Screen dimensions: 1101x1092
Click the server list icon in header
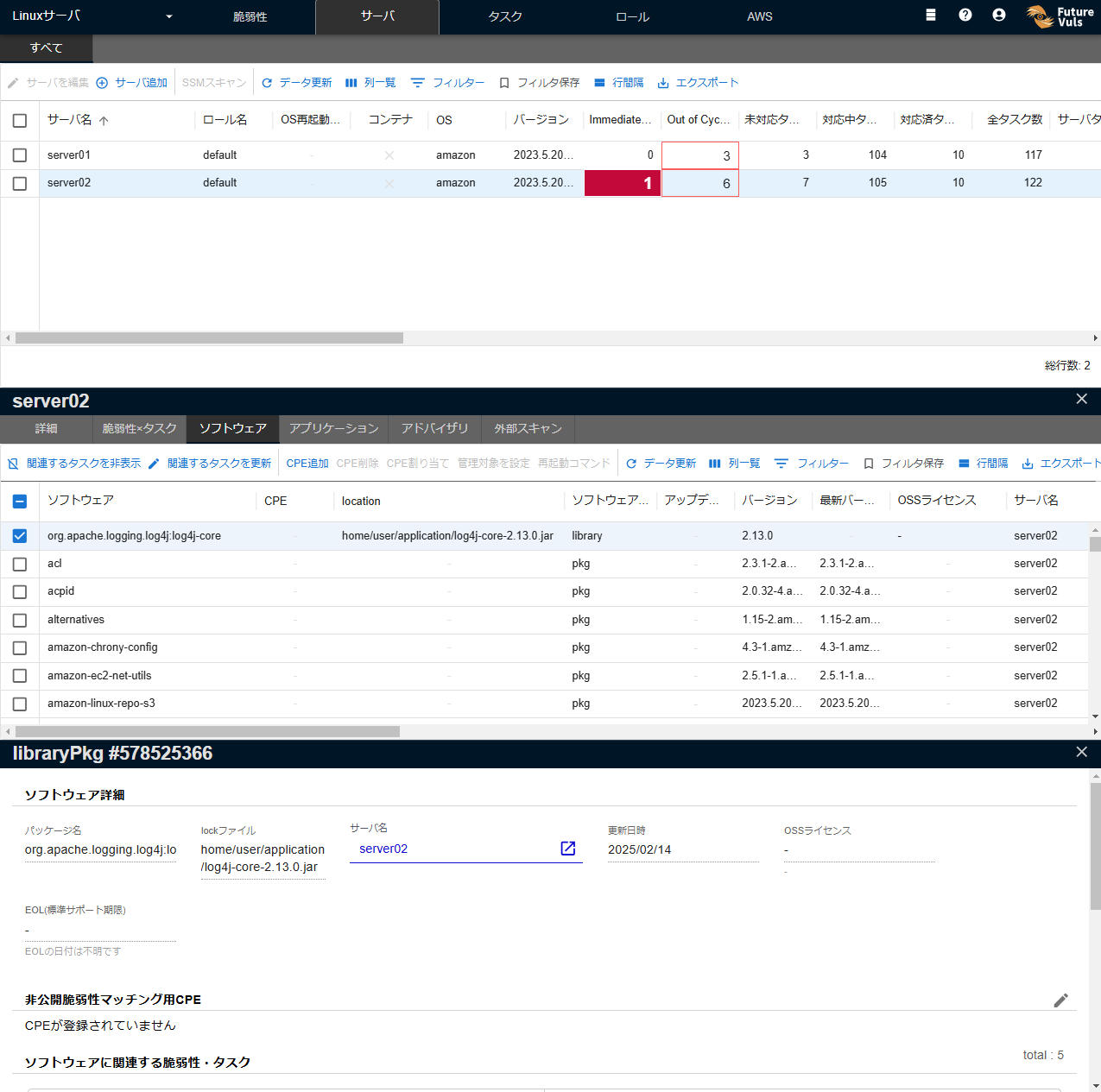click(930, 15)
